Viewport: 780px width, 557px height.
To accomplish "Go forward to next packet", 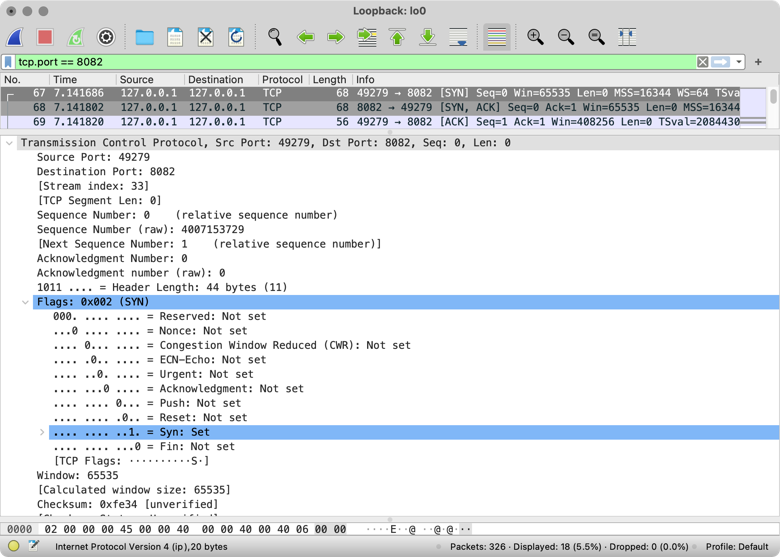I will tap(336, 37).
